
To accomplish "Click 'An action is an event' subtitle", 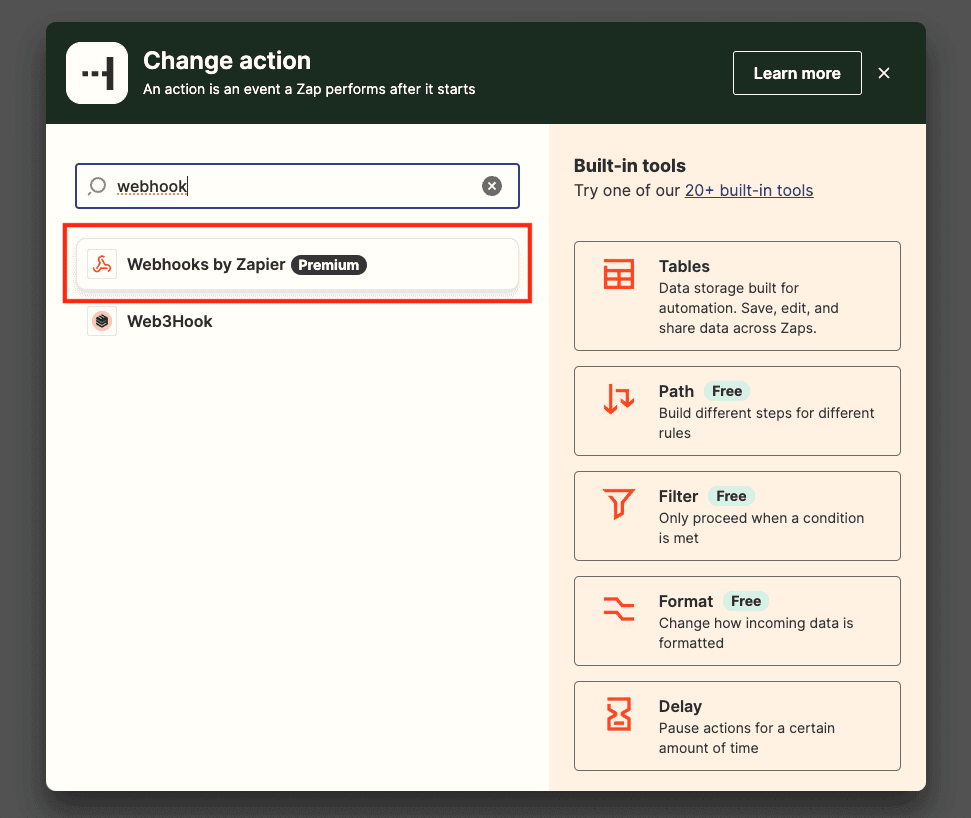I will tap(309, 89).
